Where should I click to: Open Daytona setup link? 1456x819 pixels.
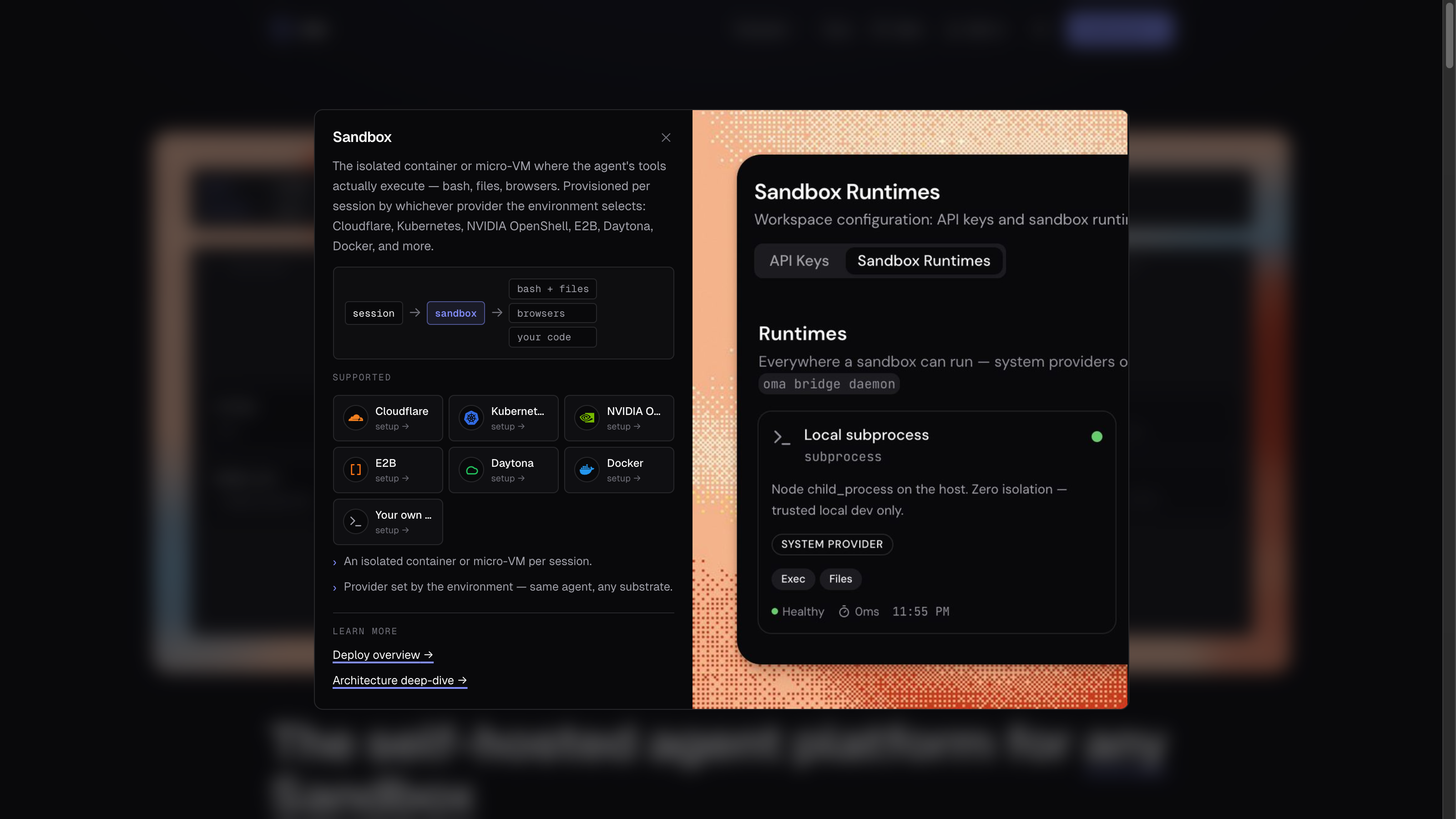click(508, 479)
